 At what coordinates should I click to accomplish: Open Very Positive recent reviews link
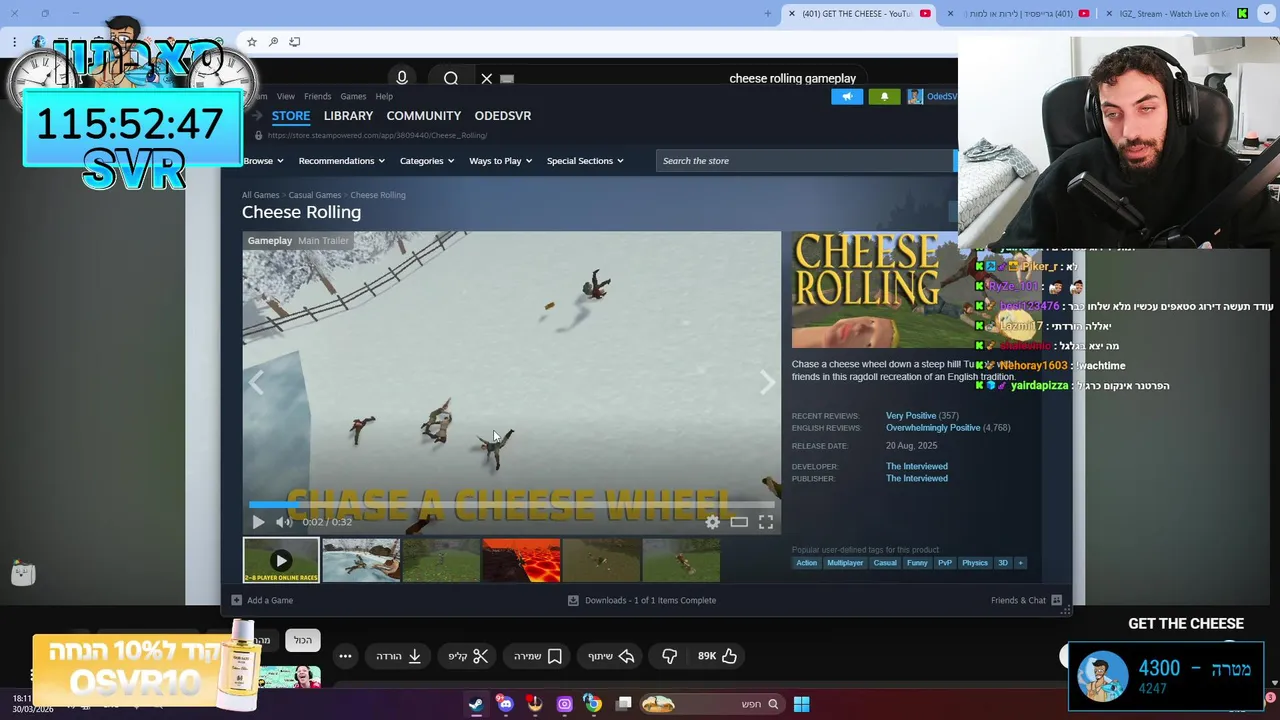[911, 416]
